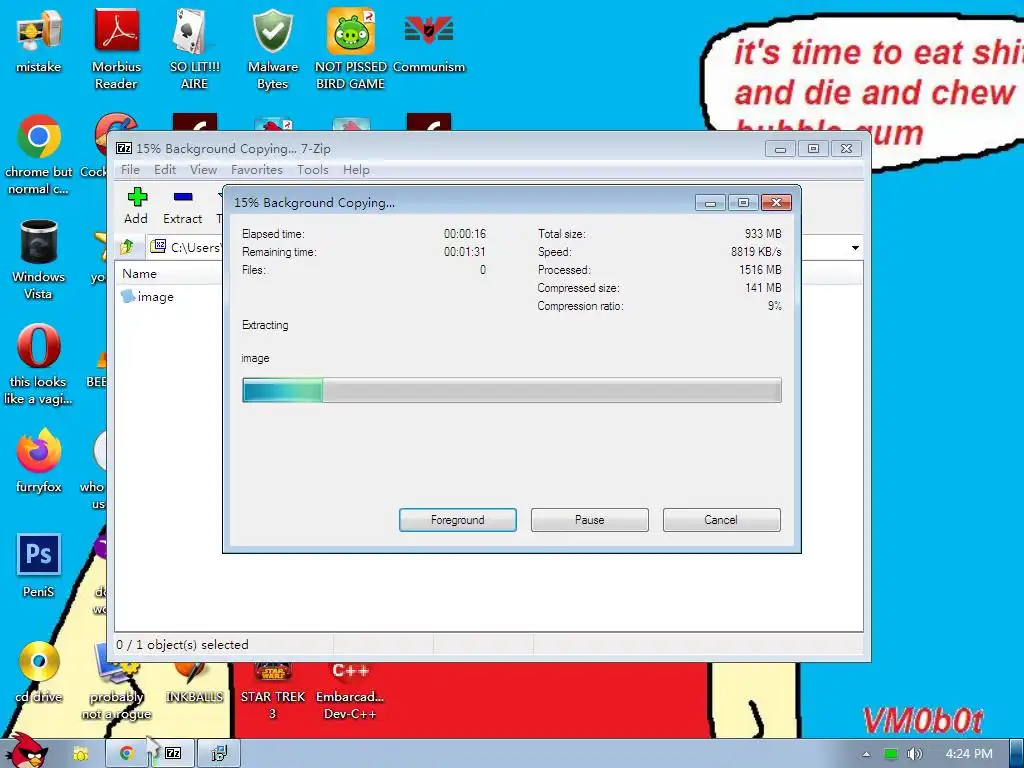Screen dimensions: 1024x768
Task: Expand the 7-Zip address bar dropdown
Action: 855,248
